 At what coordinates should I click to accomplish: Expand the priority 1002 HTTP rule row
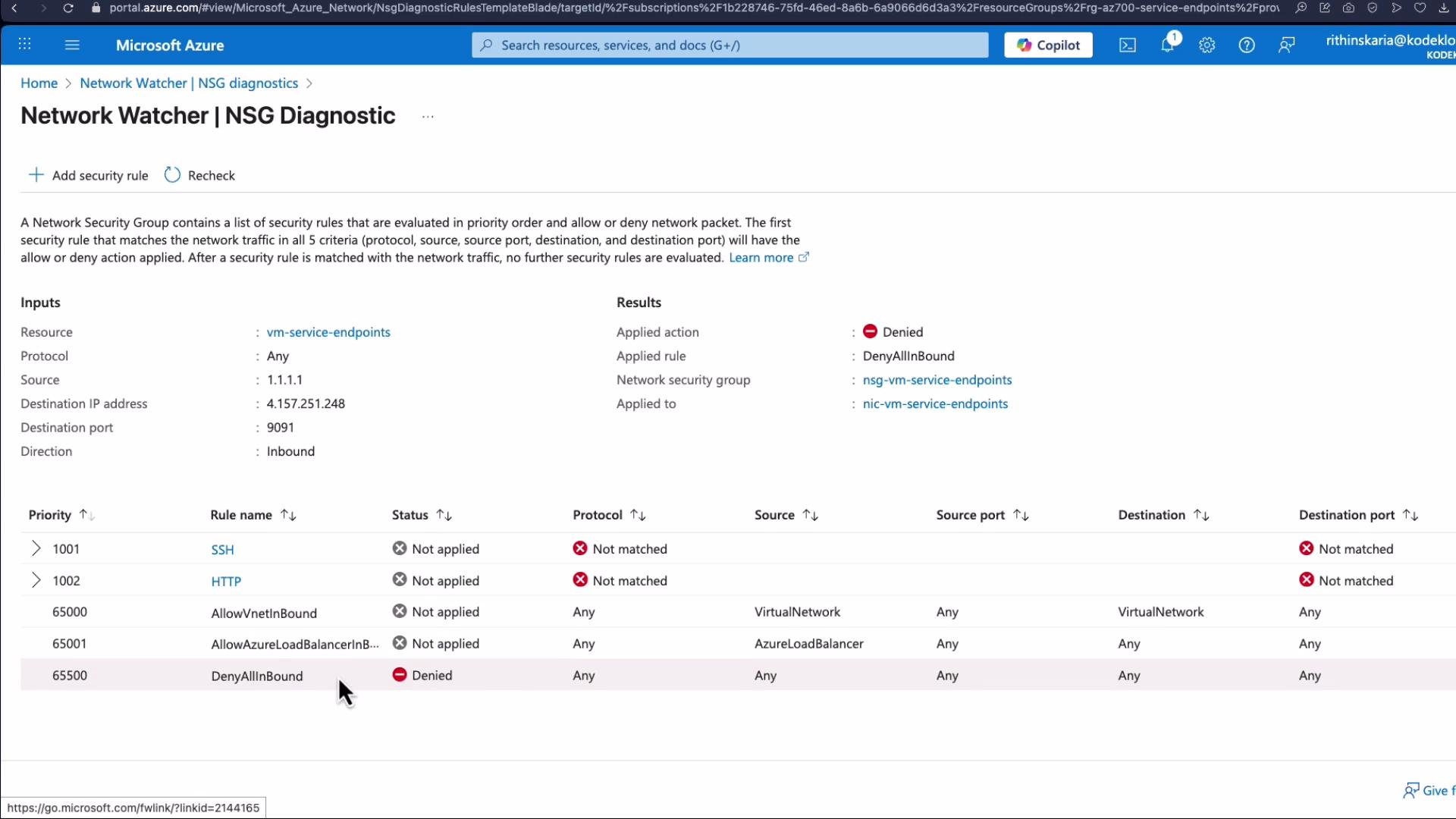[x=36, y=580]
